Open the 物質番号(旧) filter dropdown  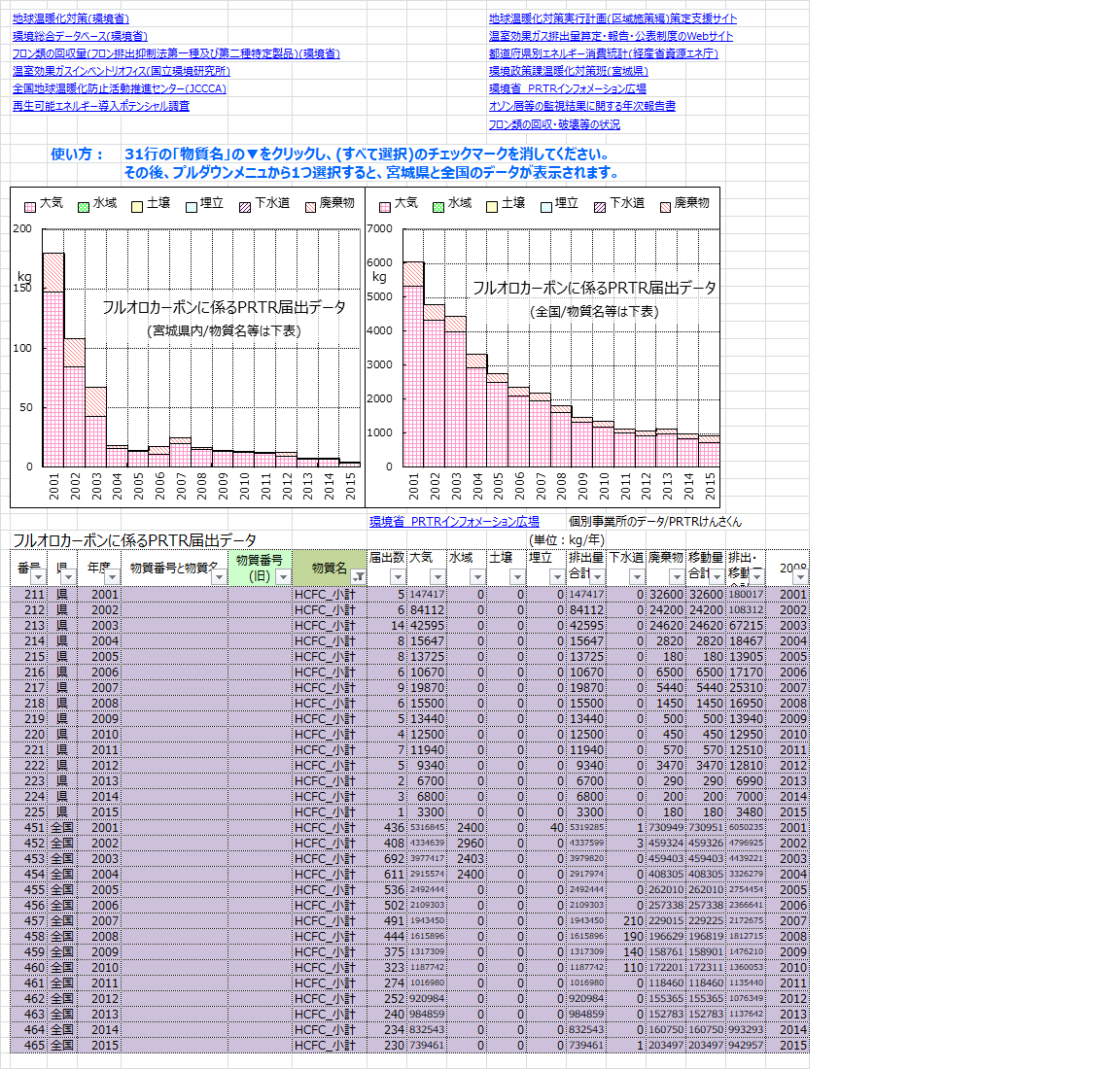tap(284, 576)
